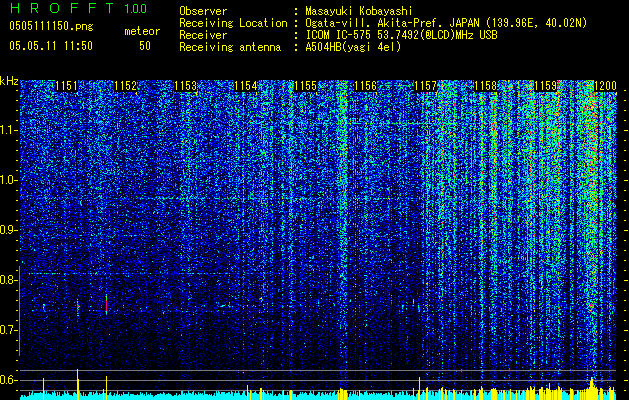Click the antenna value A504HB(yagi 4el)

coord(353,47)
